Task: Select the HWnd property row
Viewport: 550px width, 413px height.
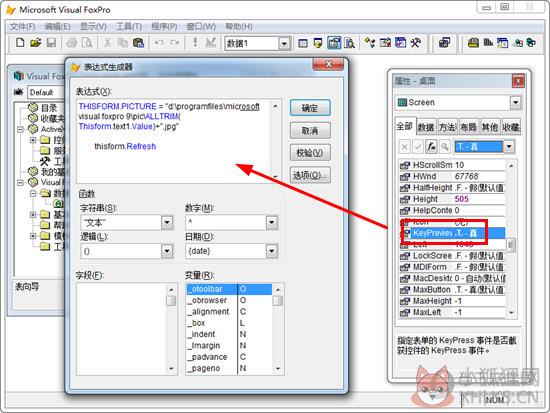Action: point(452,176)
